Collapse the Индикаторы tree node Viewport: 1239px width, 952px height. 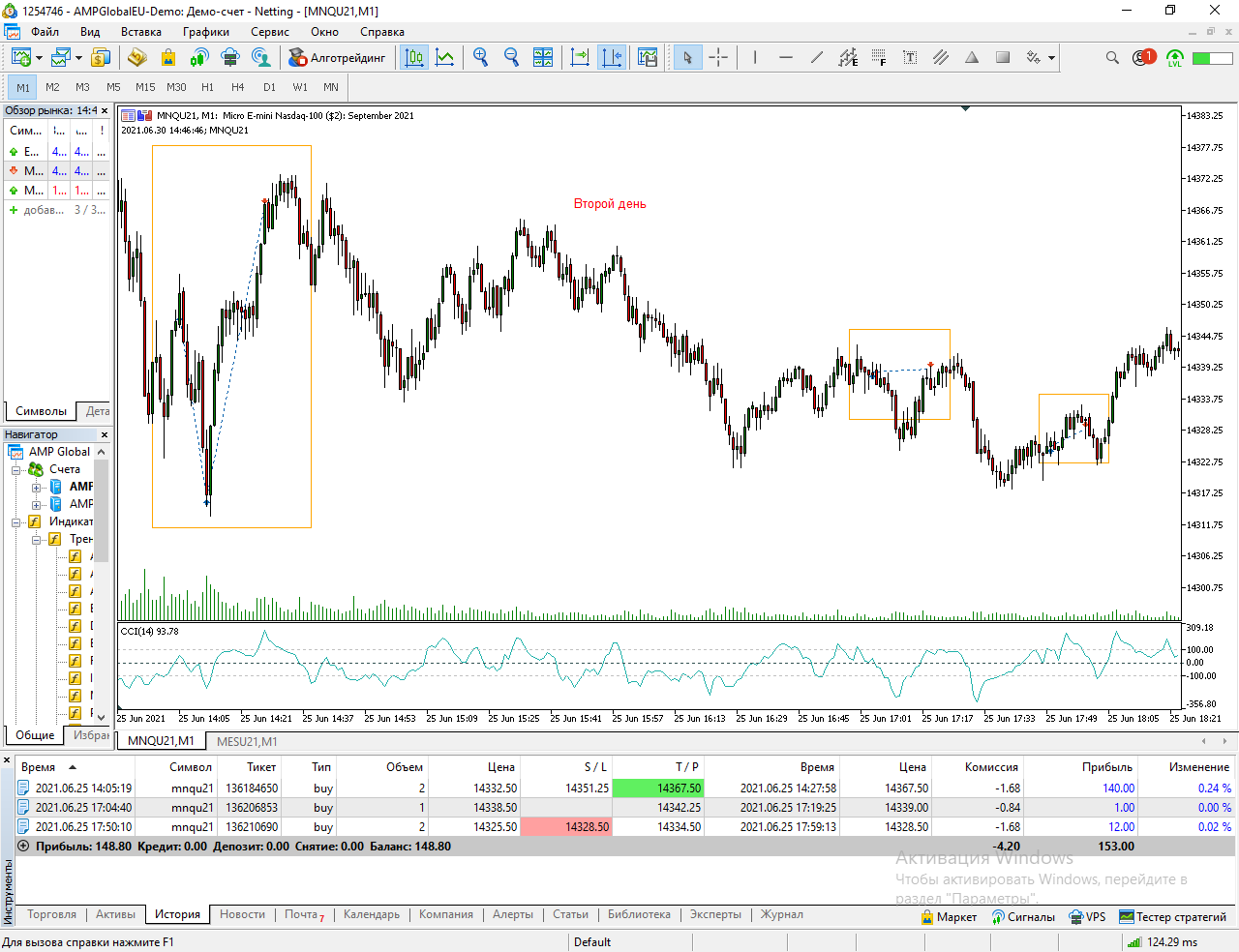coord(15,521)
